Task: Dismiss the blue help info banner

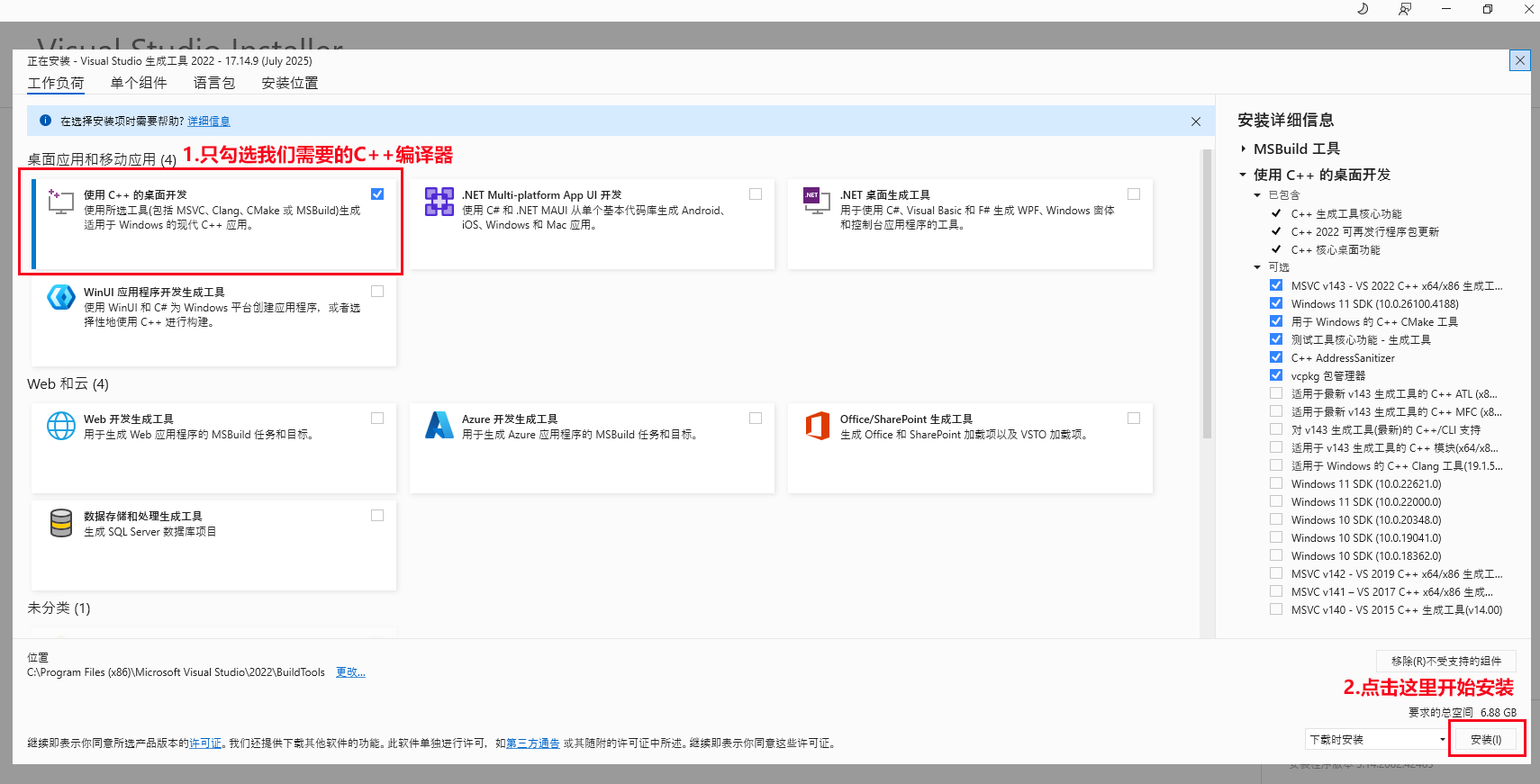Action: (x=1195, y=122)
